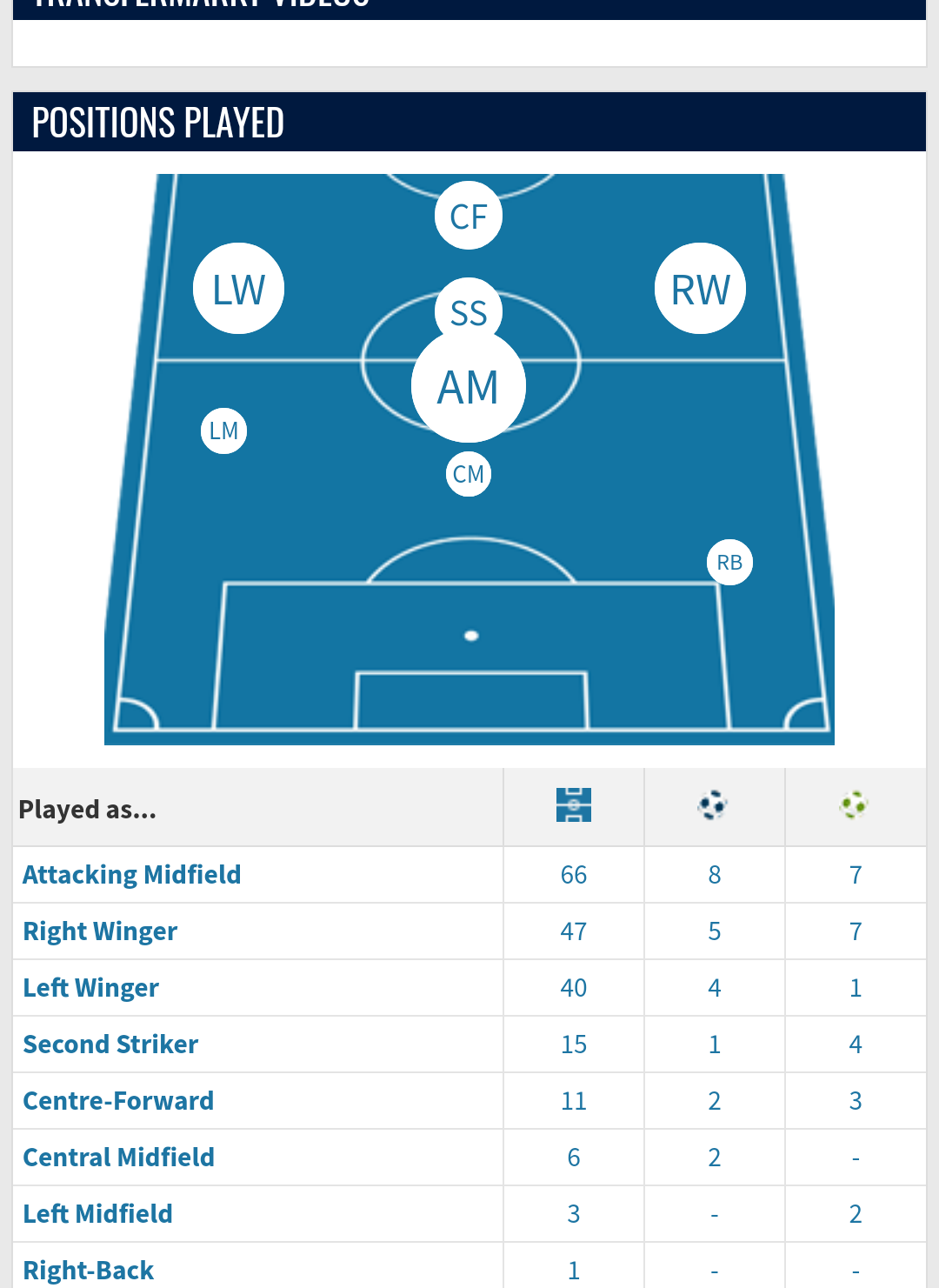Open the Attacking Midfield link

click(132, 875)
